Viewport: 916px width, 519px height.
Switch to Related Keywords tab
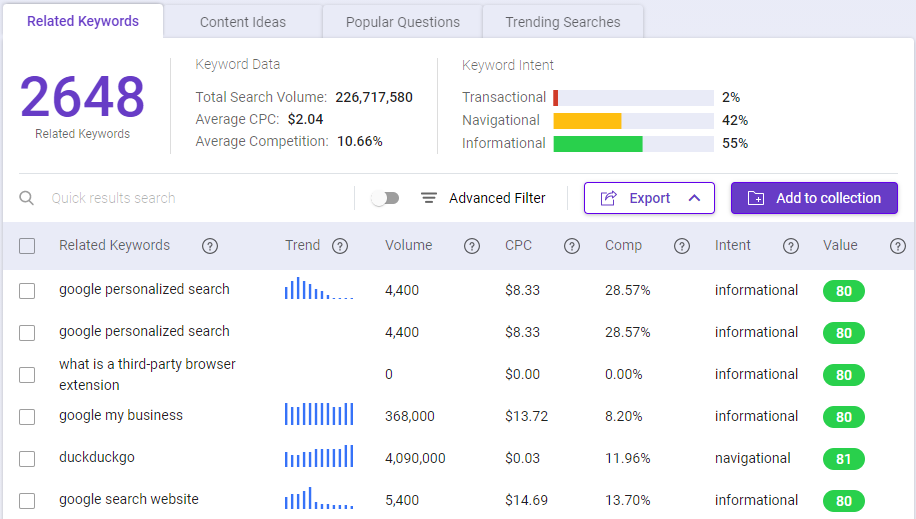(x=83, y=21)
